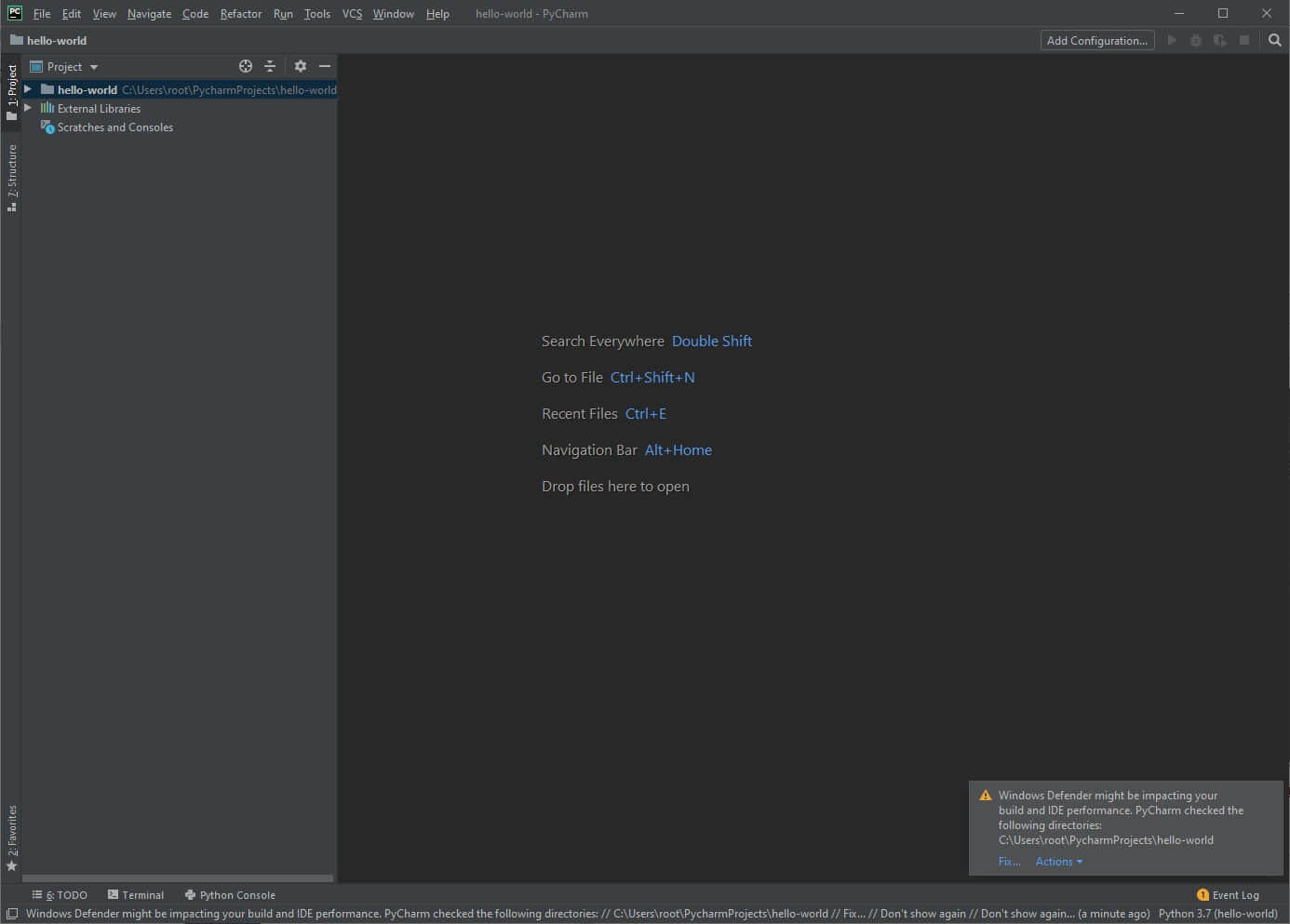Click the Fix link in the Defender warning
Viewport: 1290px width, 924px height.
1009,862
